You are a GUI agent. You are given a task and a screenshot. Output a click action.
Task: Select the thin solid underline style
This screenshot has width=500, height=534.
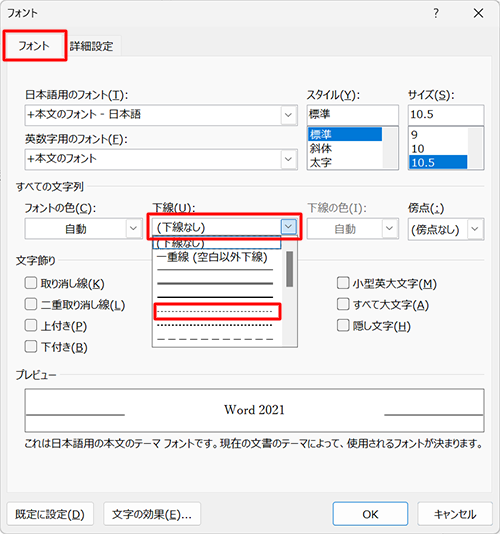tap(215, 270)
